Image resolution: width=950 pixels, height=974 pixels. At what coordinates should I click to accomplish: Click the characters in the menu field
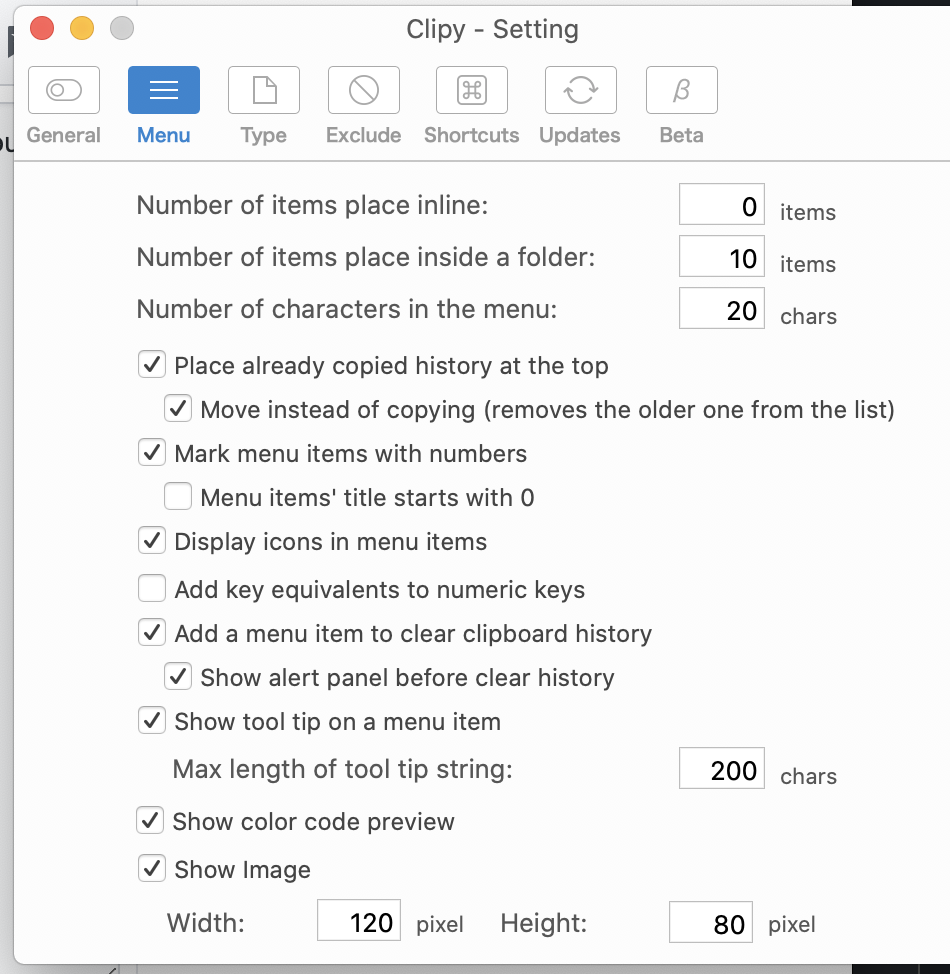[721, 308]
